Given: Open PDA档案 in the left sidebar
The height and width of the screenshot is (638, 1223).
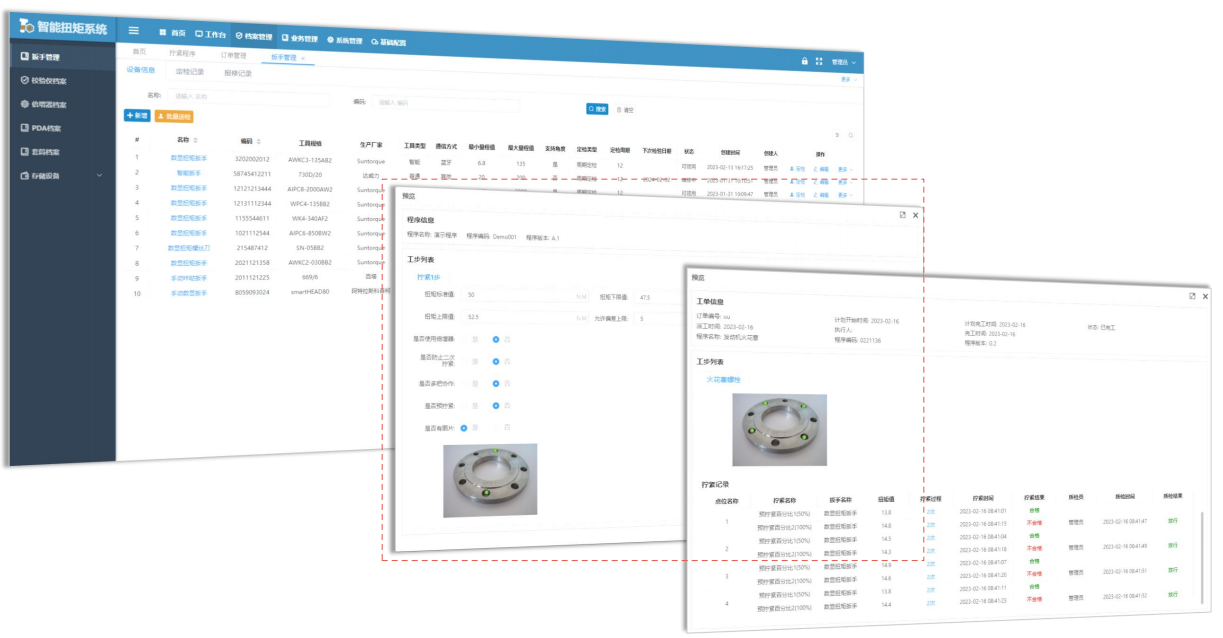Looking at the screenshot, I should click(39, 128).
